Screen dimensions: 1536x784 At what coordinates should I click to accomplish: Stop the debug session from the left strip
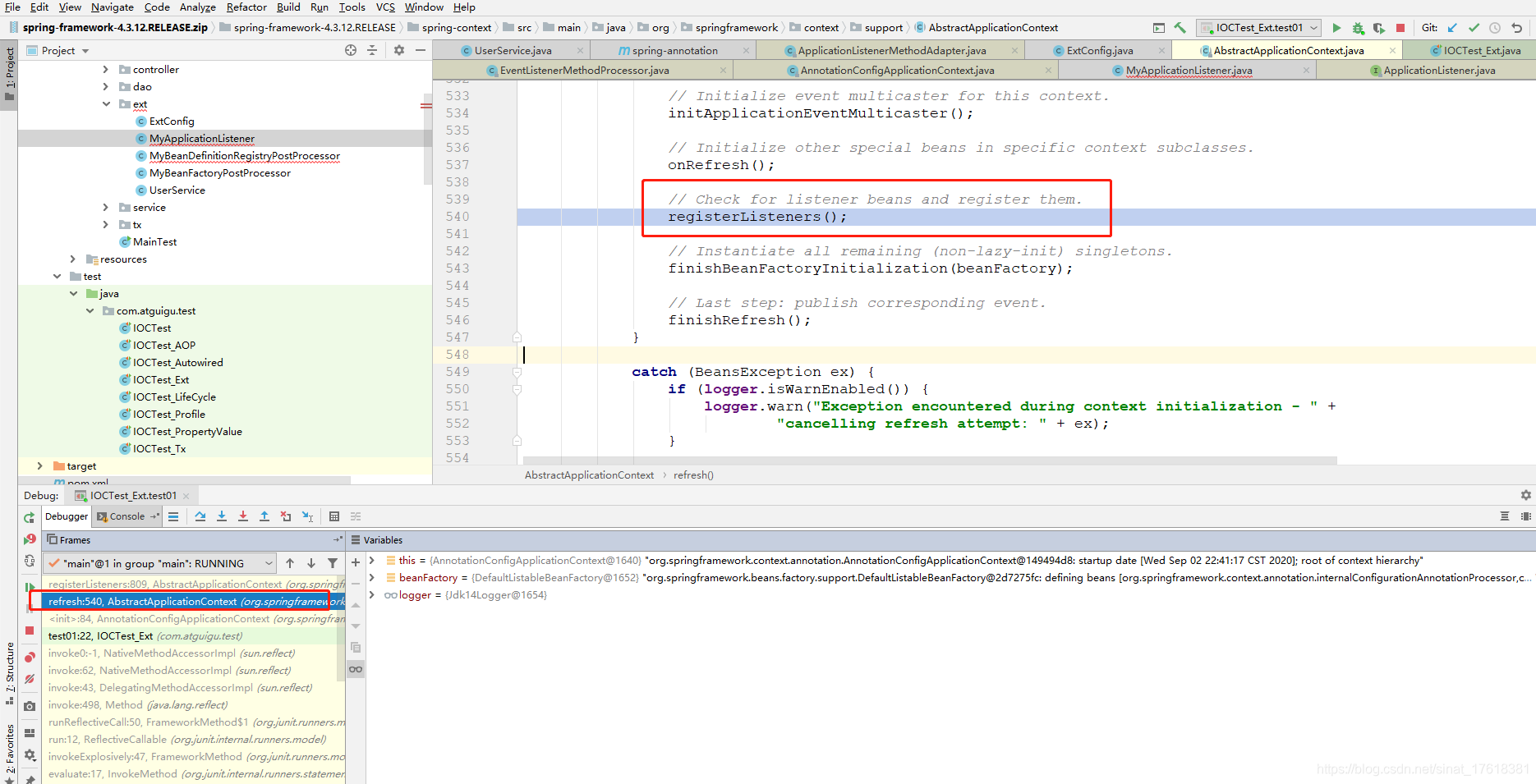click(30, 630)
